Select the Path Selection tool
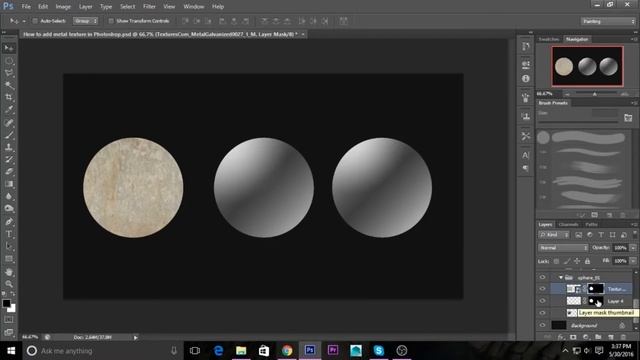This screenshot has width=640, height=360. click(9, 247)
